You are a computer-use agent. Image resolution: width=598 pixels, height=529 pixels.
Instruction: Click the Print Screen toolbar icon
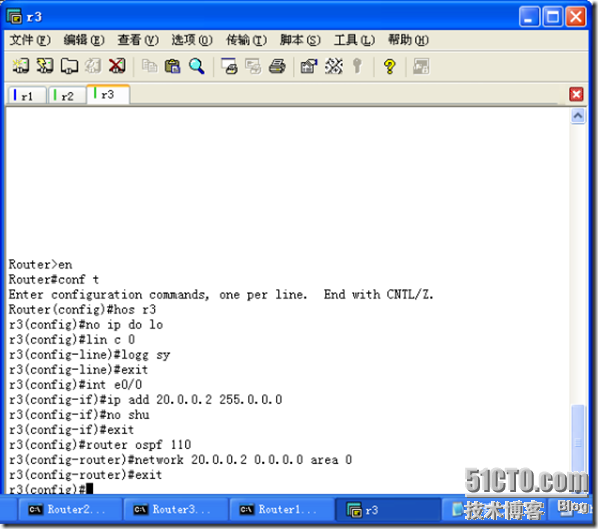[x=230, y=66]
